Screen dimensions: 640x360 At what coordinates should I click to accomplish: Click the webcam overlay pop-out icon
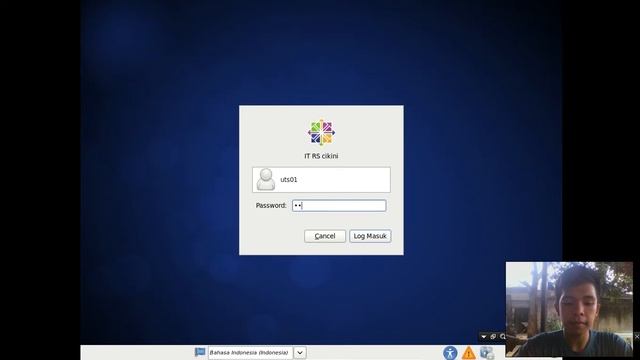493,337
